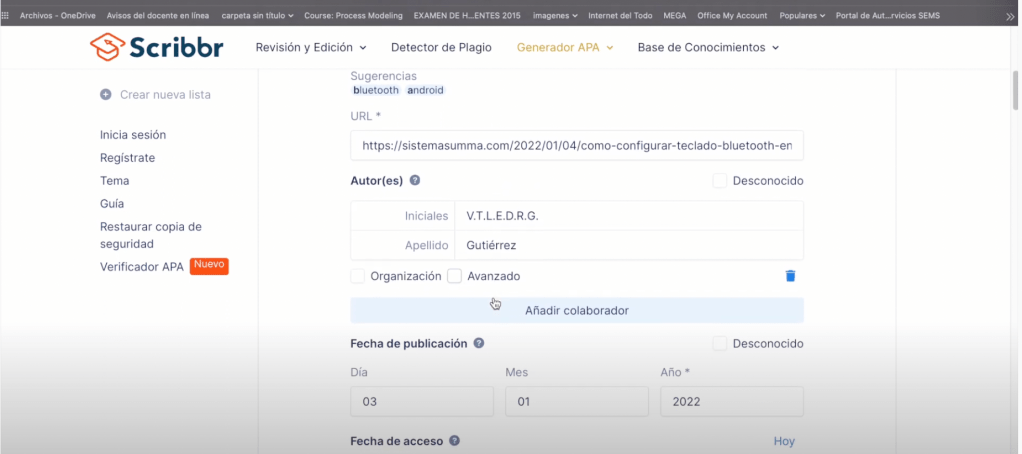The height and width of the screenshot is (454, 1022).
Task: Open the Detector de Plagio page
Action: (x=441, y=47)
